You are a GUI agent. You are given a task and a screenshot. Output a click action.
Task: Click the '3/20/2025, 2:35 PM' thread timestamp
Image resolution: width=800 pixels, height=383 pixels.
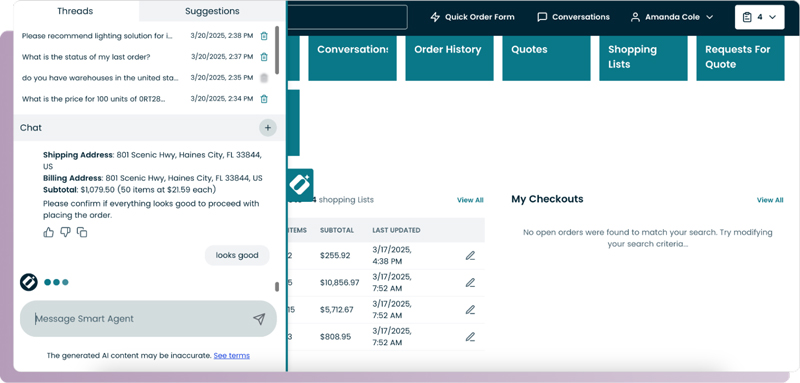tap(222, 78)
